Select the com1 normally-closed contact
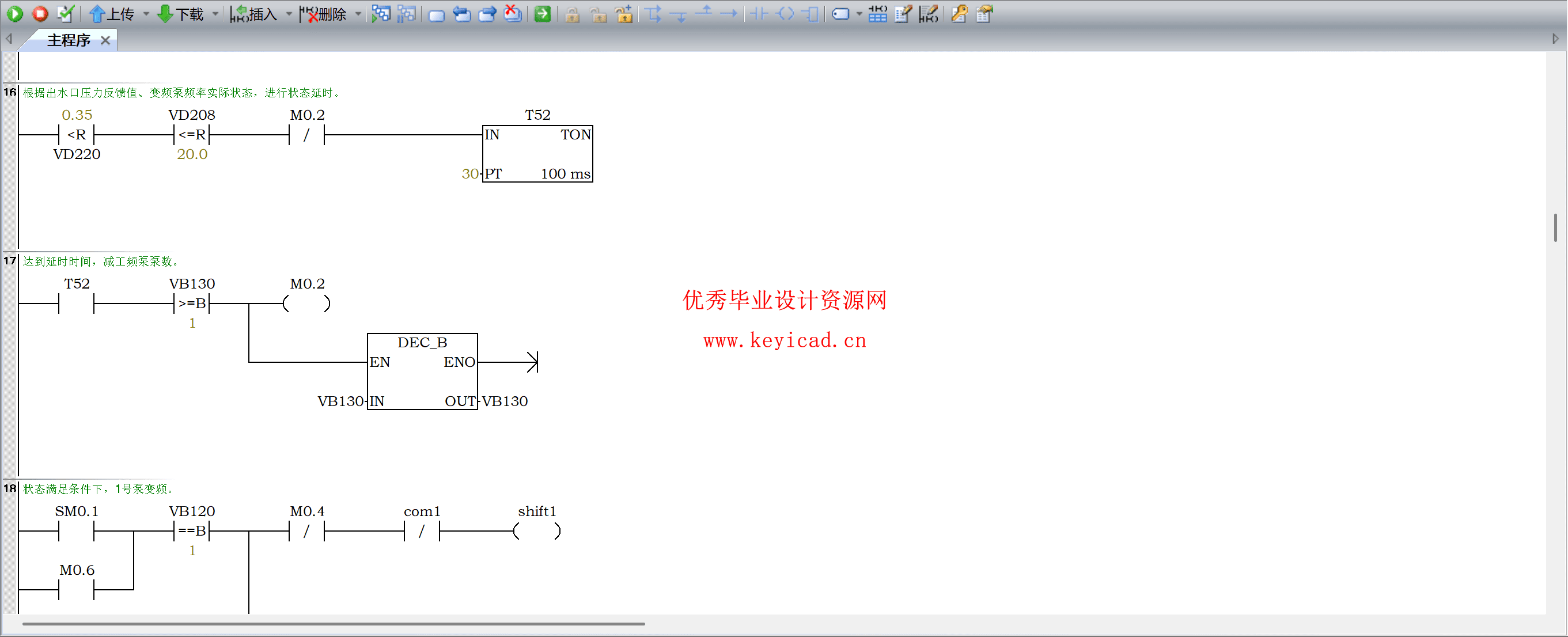Image resolution: width=1568 pixels, height=637 pixels. point(422,530)
